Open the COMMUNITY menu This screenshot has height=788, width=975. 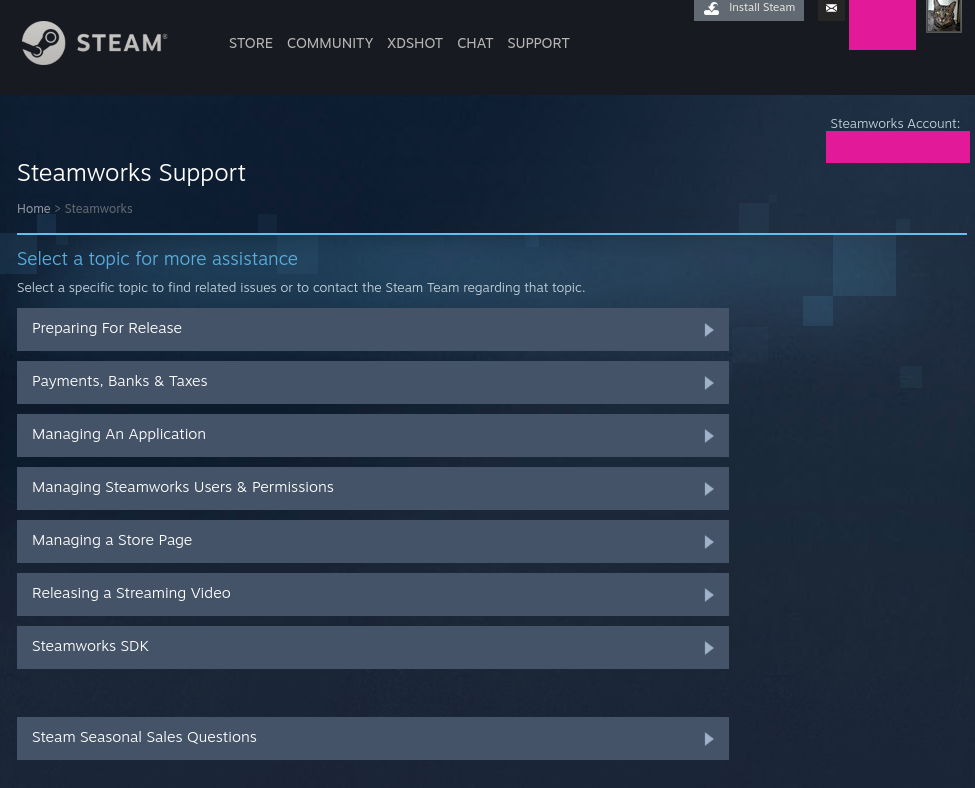coord(330,44)
